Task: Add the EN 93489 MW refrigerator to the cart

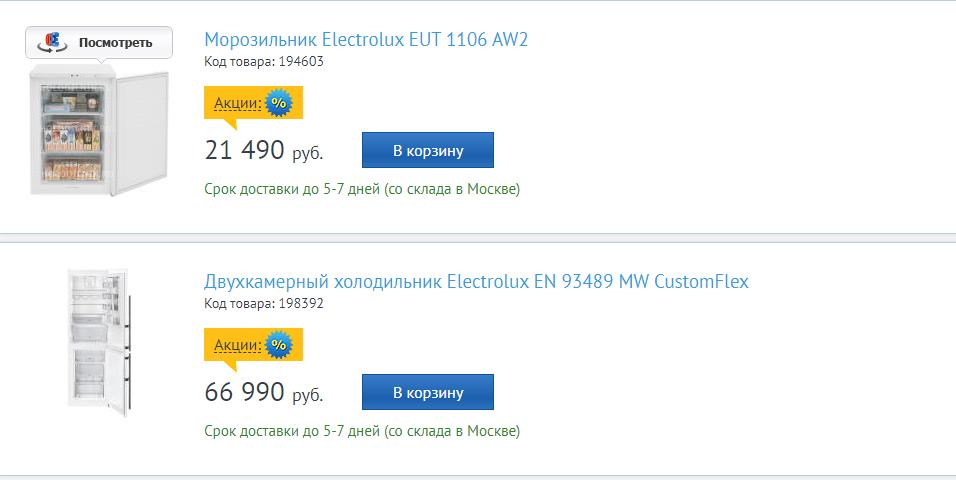Action: coord(428,392)
